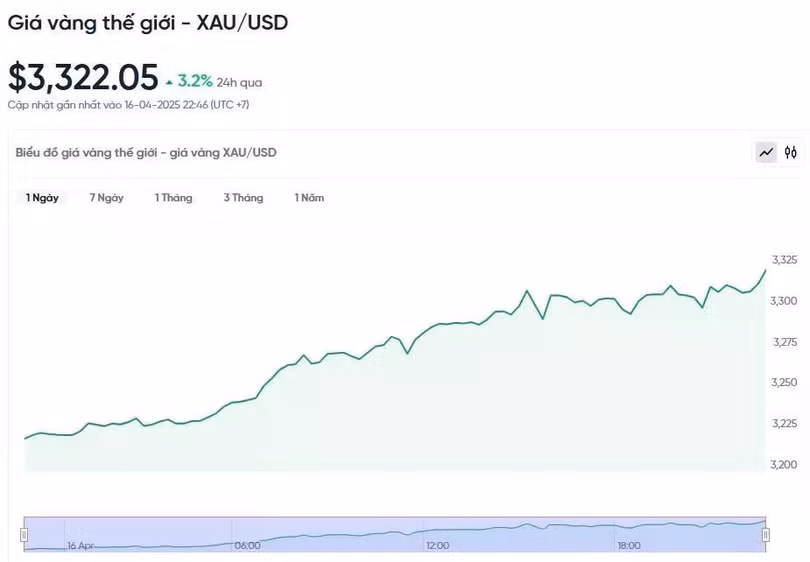Viewport: 810px width, 562px height.
Task: Click the Giá vàng thế giới heading
Action: click(147, 22)
